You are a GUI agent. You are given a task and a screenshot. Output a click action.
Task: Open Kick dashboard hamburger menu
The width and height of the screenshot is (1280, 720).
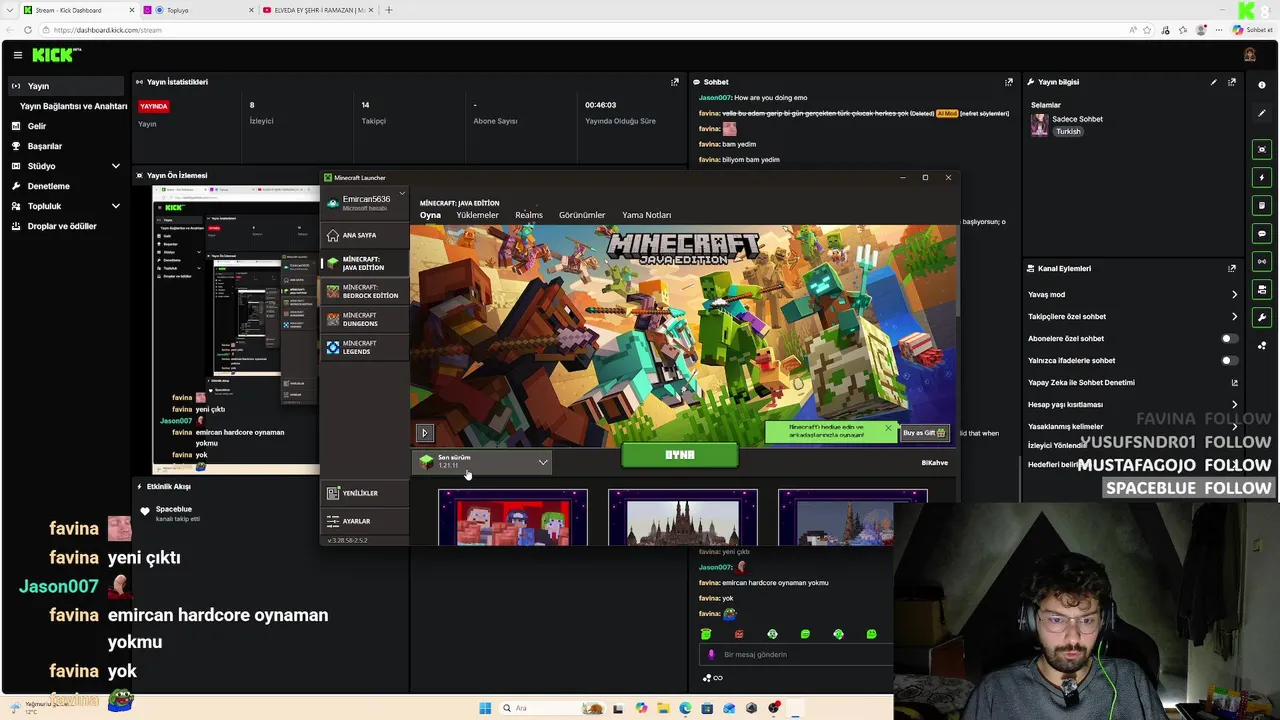(17, 55)
